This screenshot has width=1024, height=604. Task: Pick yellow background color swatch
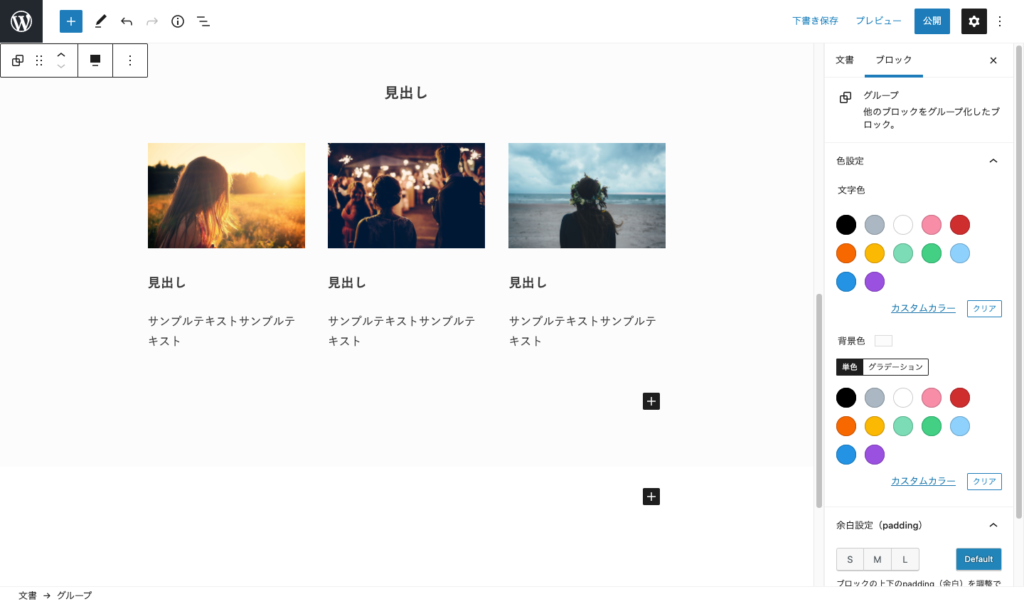(874, 426)
